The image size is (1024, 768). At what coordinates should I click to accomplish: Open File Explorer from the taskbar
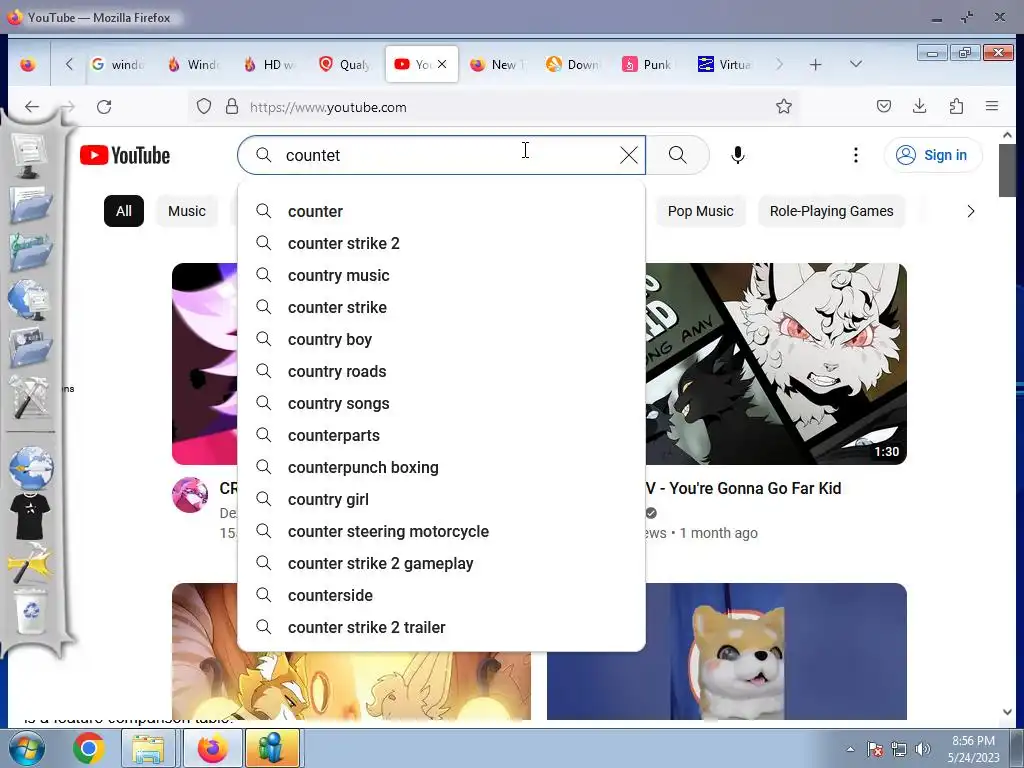pyautogui.click(x=148, y=748)
